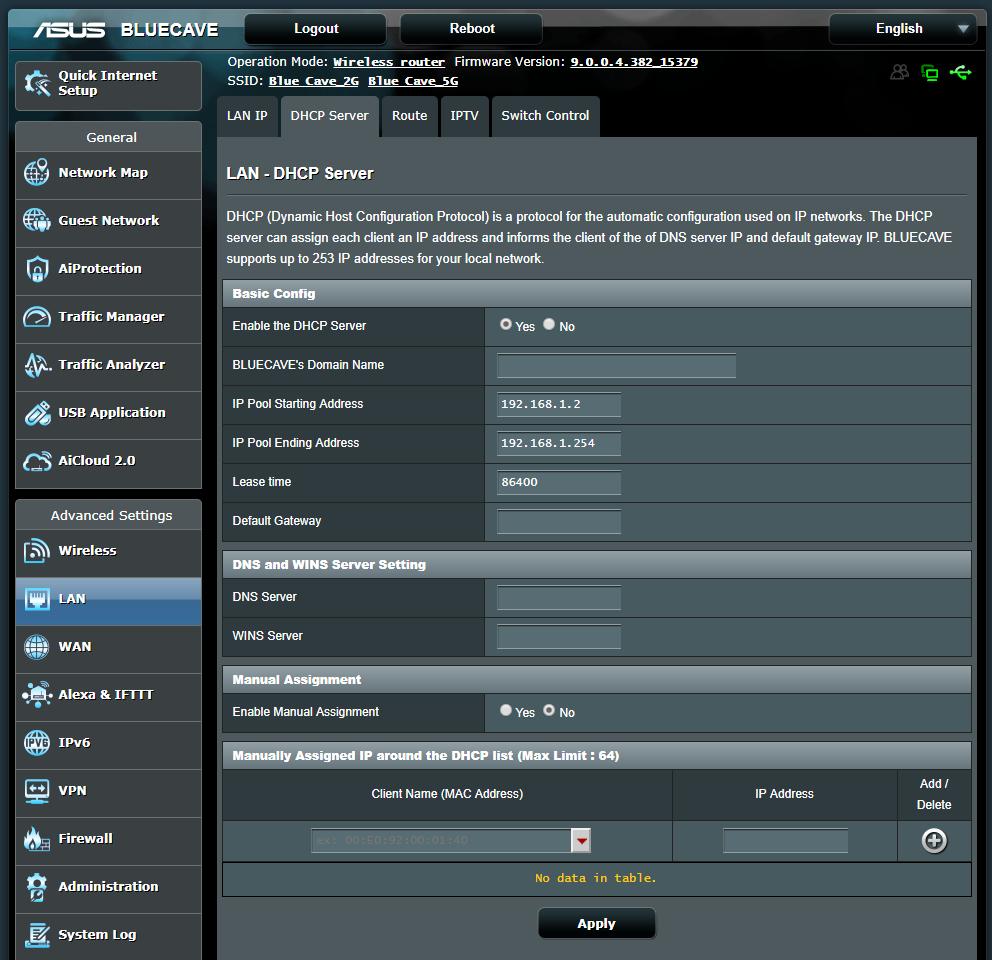Focus the Default Gateway field
The width and height of the screenshot is (992, 960).
click(559, 521)
